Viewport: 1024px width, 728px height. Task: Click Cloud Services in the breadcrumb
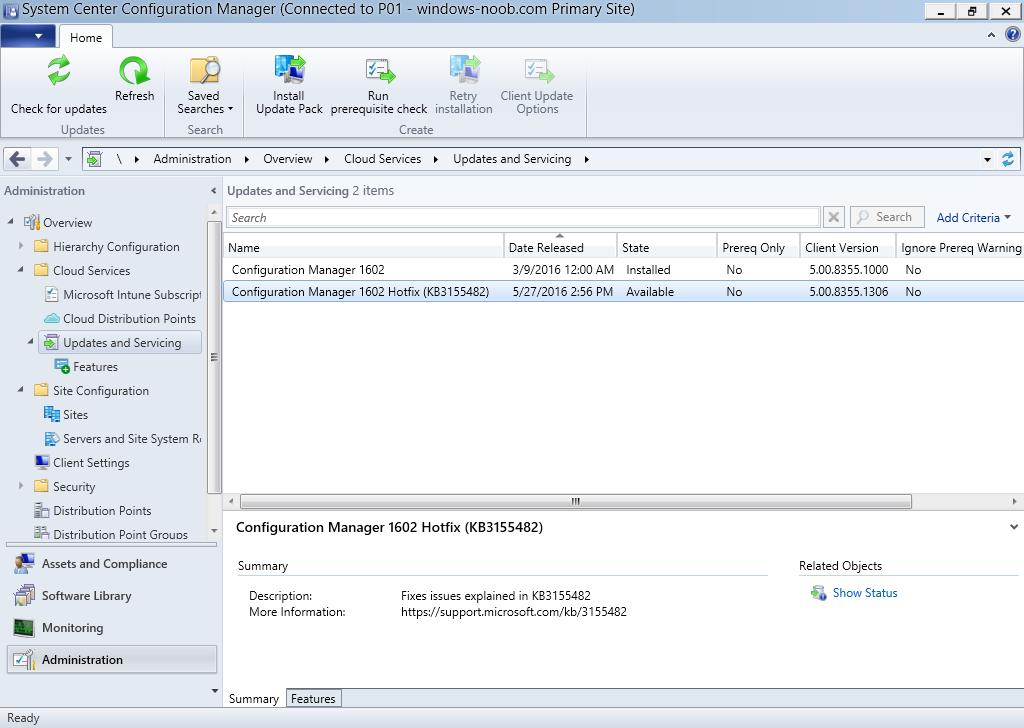(383, 159)
